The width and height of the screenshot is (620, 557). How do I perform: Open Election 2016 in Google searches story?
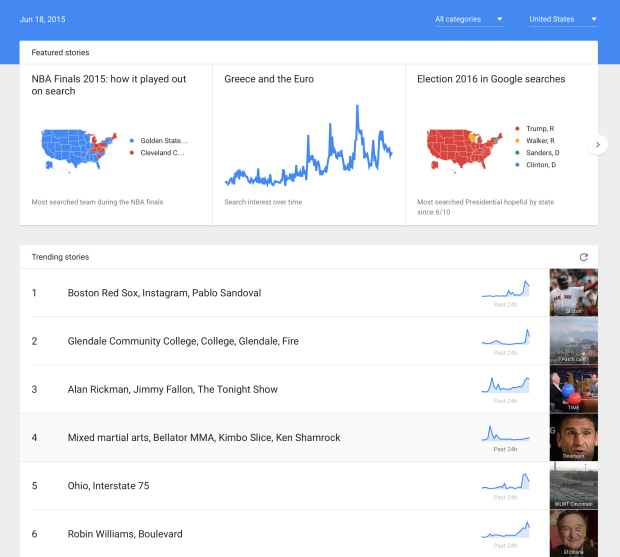point(491,79)
